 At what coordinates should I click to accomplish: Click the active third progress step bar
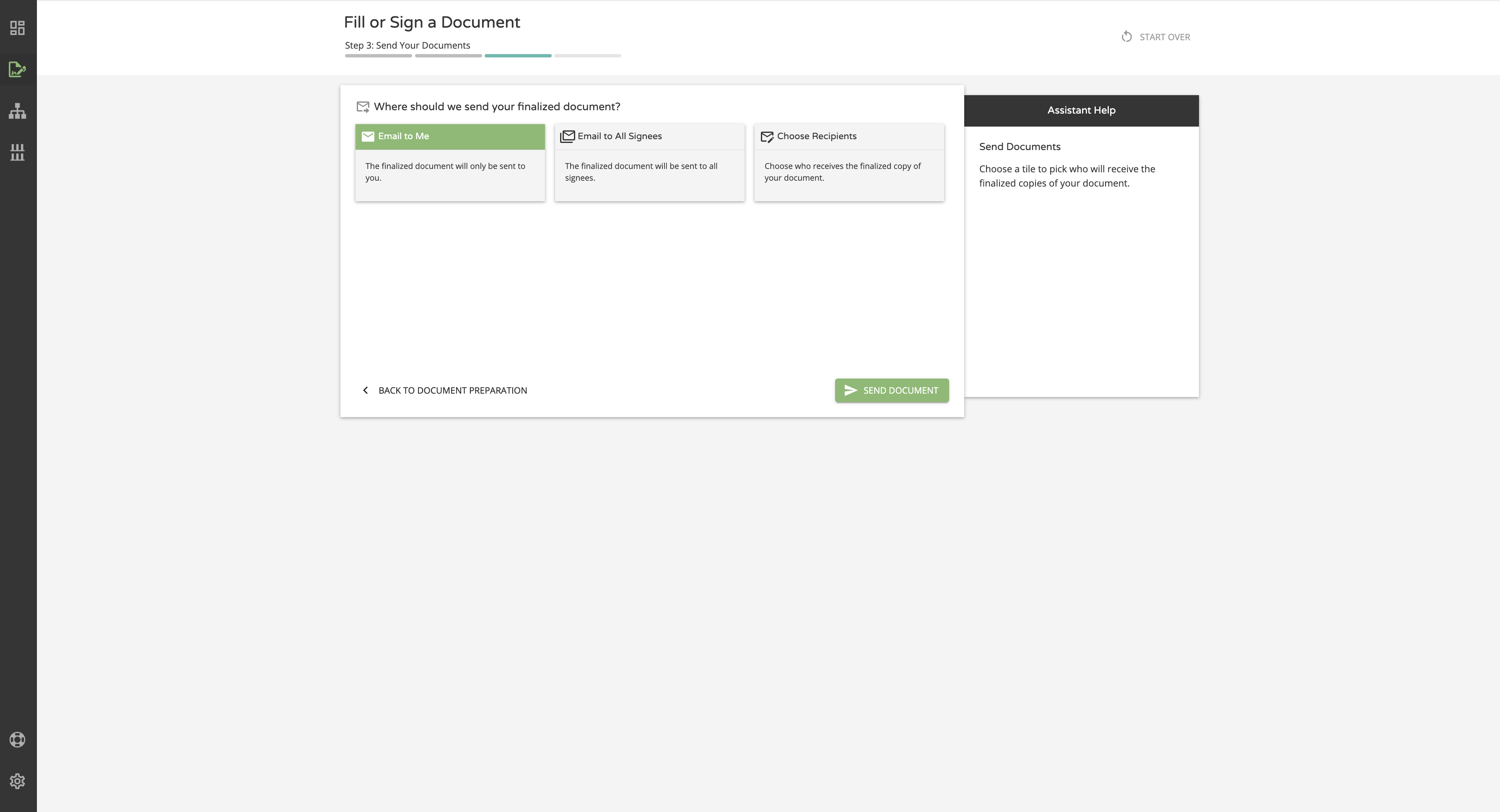click(x=518, y=56)
